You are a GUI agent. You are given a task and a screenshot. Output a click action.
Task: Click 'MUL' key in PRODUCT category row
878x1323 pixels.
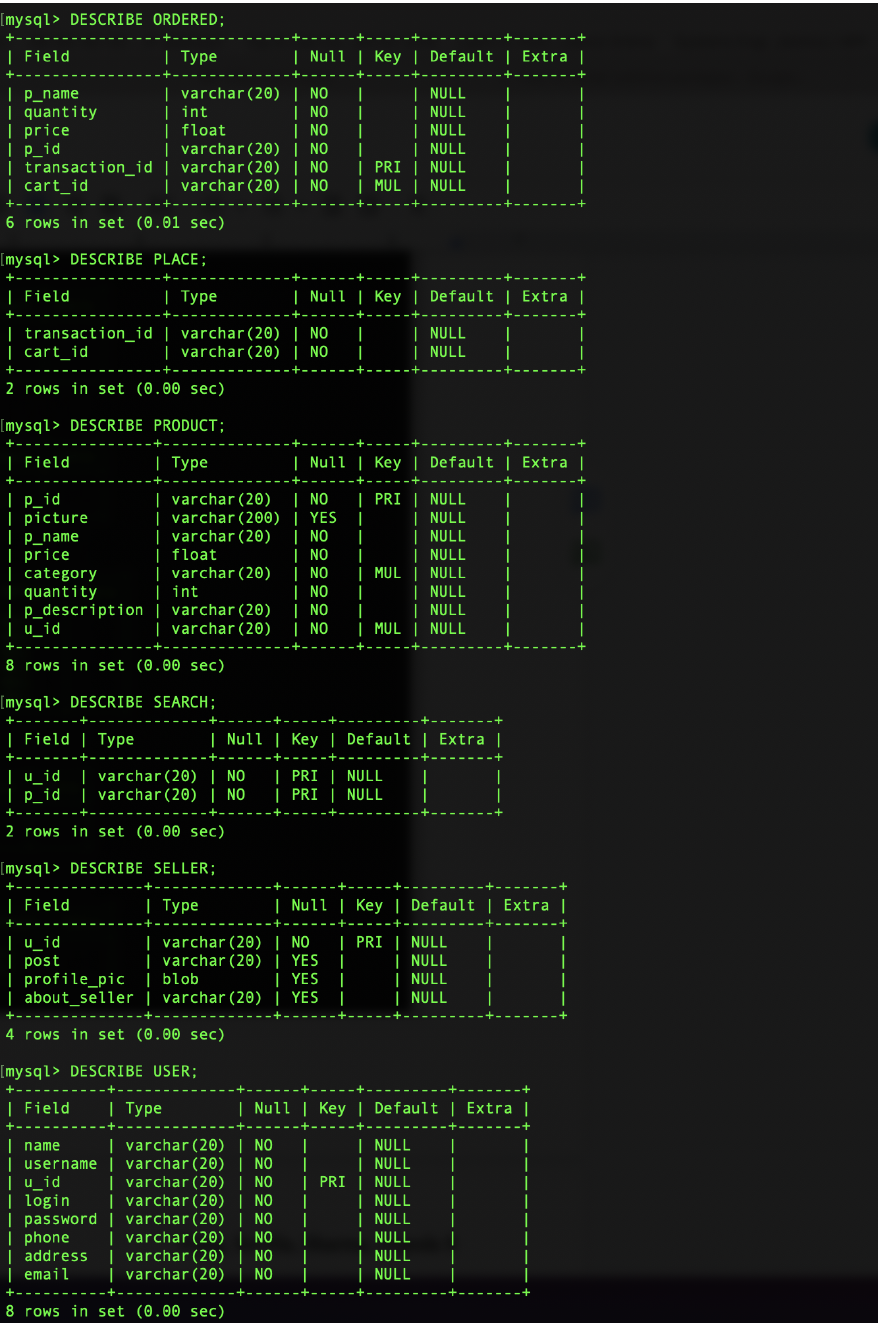click(387, 573)
